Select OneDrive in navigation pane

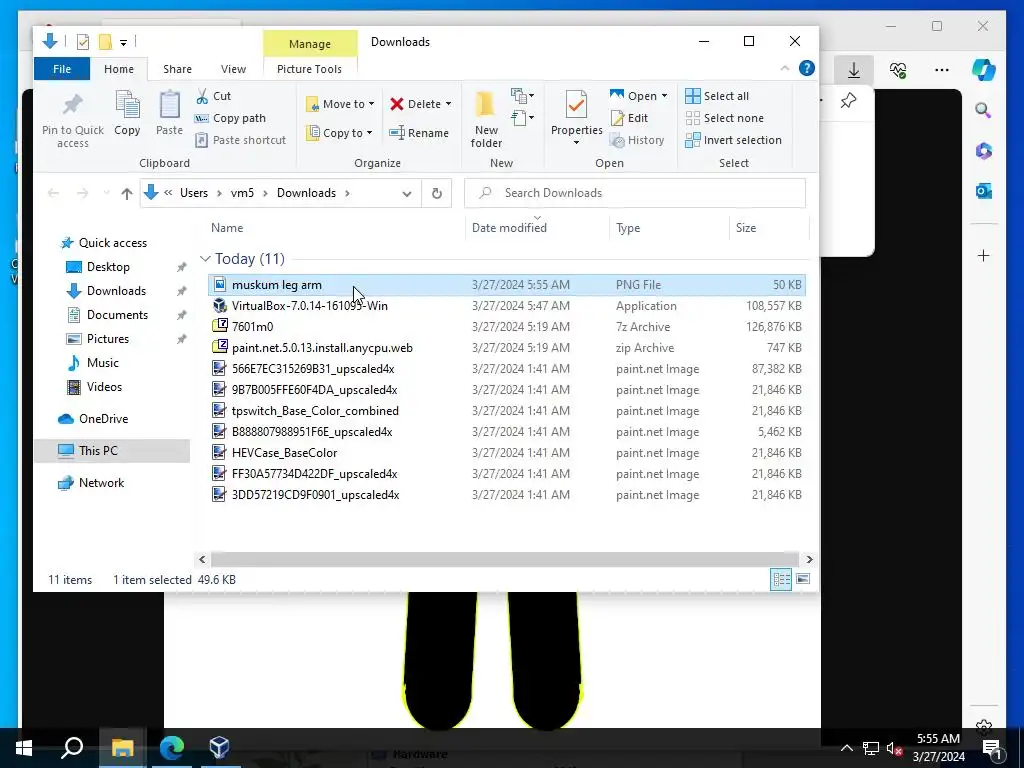click(103, 419)
